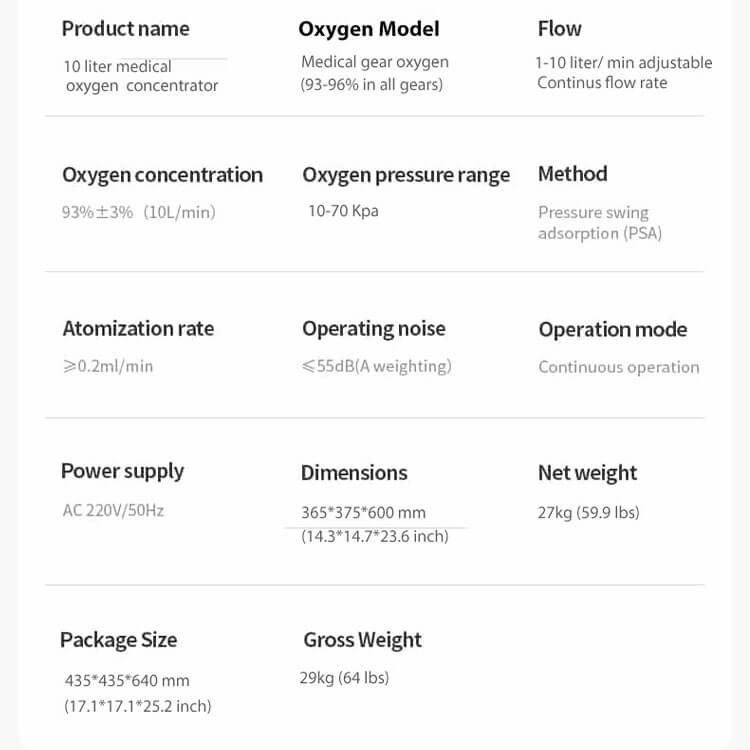Click the Oxygen concentration heading
This screenshot has height=750, width=750.
pyautogui.click(x=162, y=175)
